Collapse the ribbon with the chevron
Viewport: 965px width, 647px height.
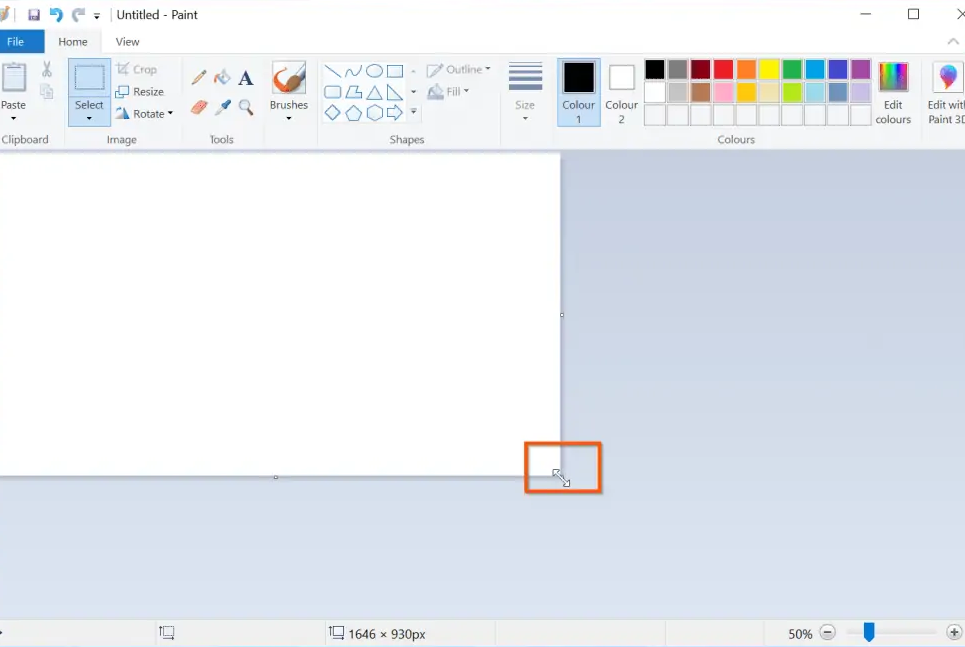pyautogui.click(x=953, y=41)
